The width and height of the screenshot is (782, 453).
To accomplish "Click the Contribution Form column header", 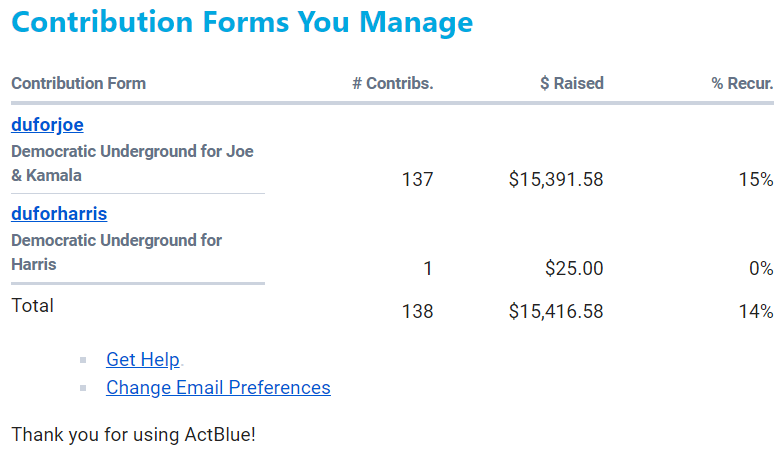I will pos(78,83).
